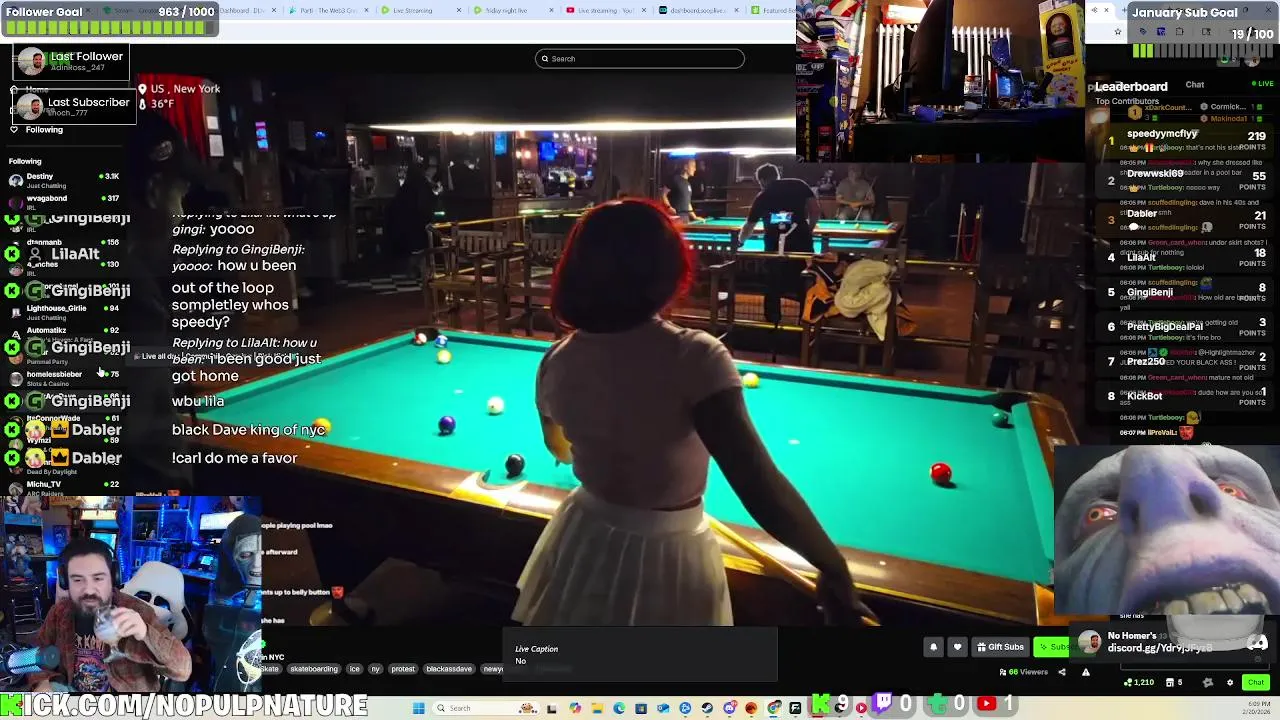Click the 'blacksdave' stream tag
This screenshot has width=1280, height=720.
click(x=449, y=669)
